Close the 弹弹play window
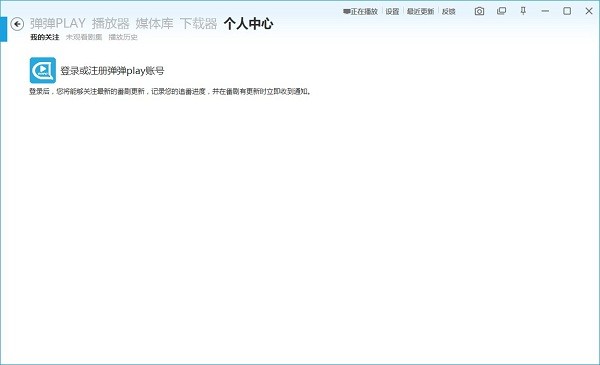 [589, 11]
